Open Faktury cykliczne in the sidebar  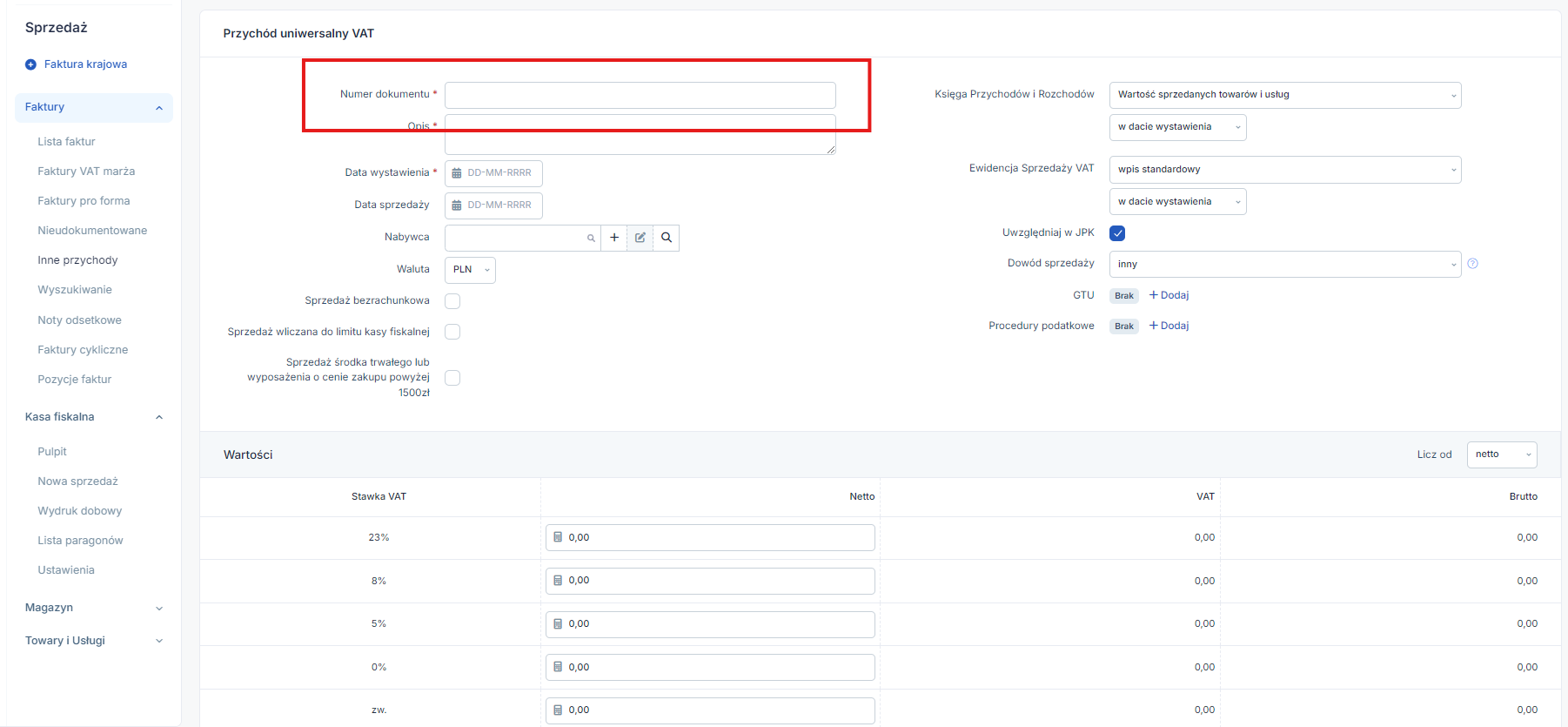[83, 350]
